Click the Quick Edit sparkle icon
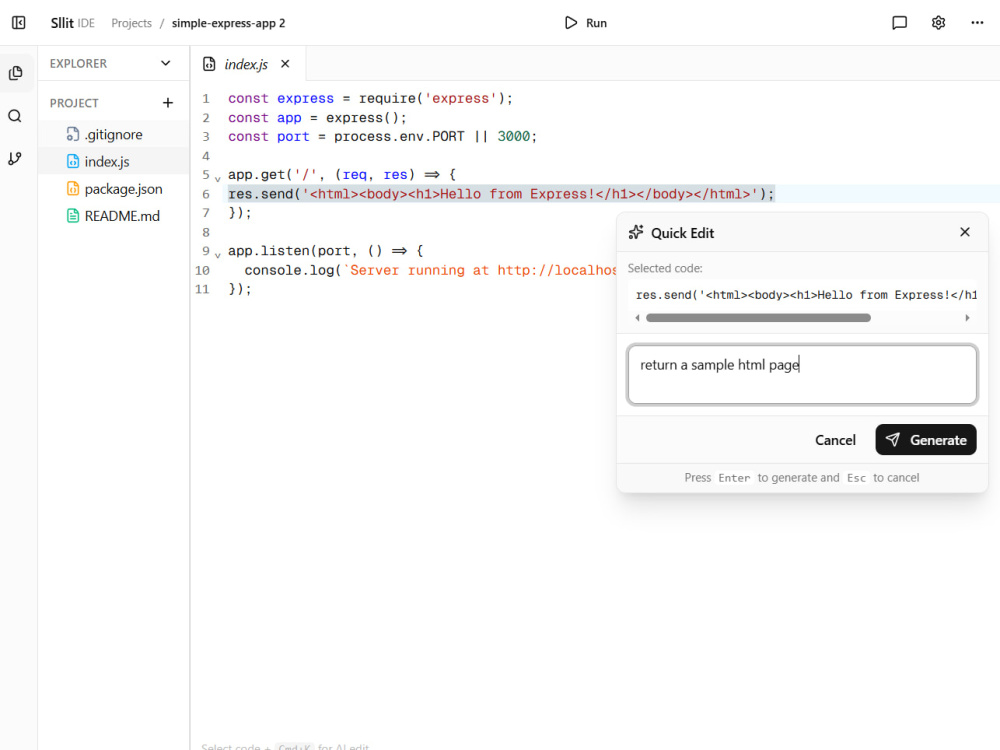This screenshot has height=750, width=1000. (636, 232)
